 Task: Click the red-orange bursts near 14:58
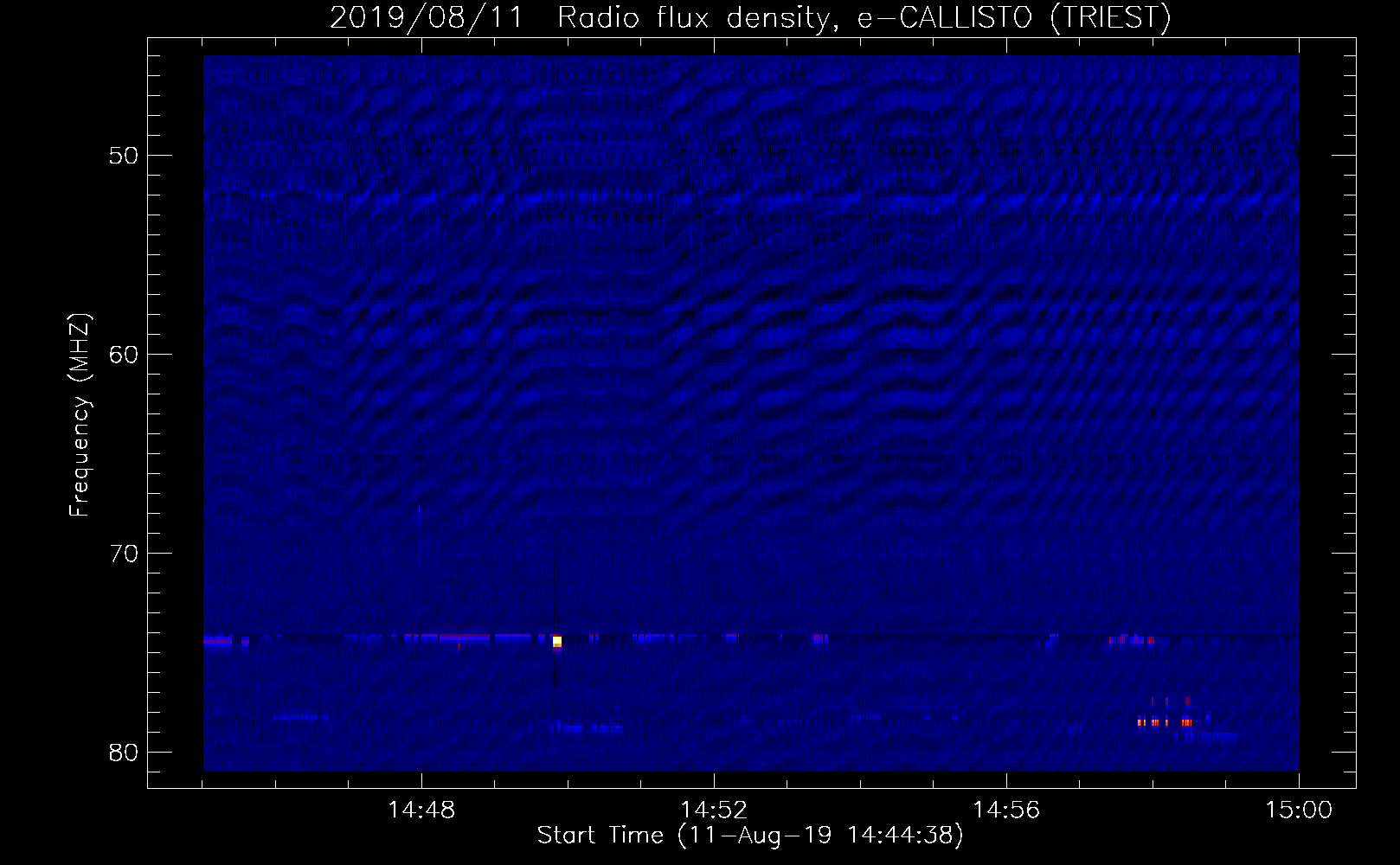click(x=1165, y=722)
